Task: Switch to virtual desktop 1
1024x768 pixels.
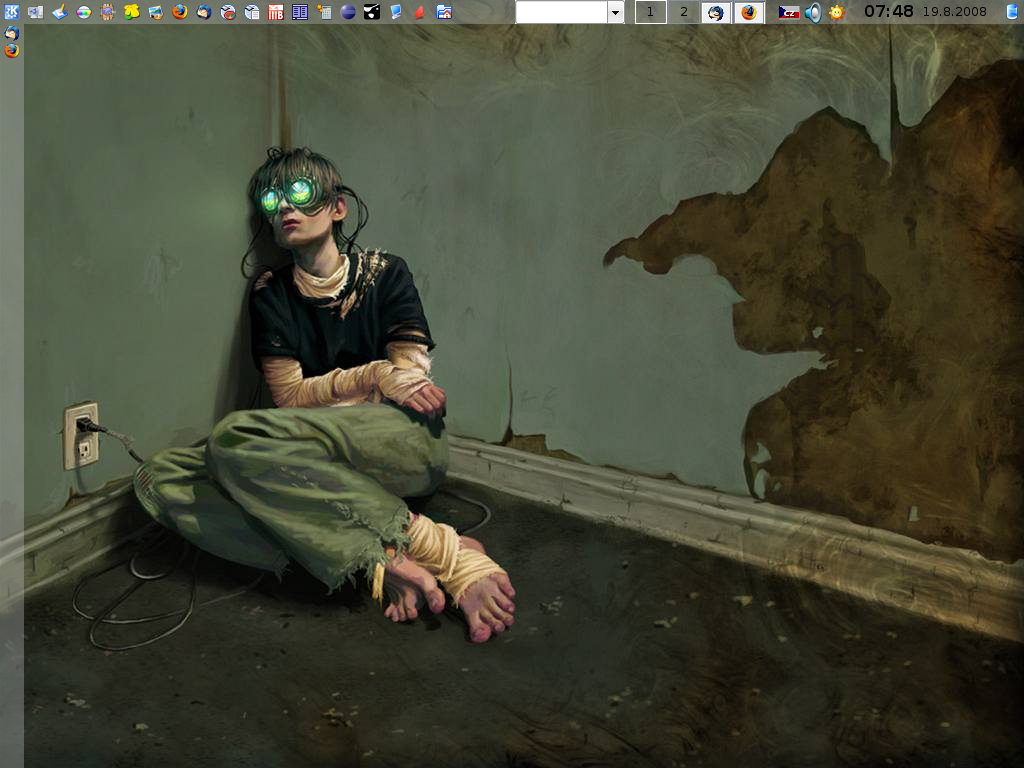Action: [x=650, y=12]
